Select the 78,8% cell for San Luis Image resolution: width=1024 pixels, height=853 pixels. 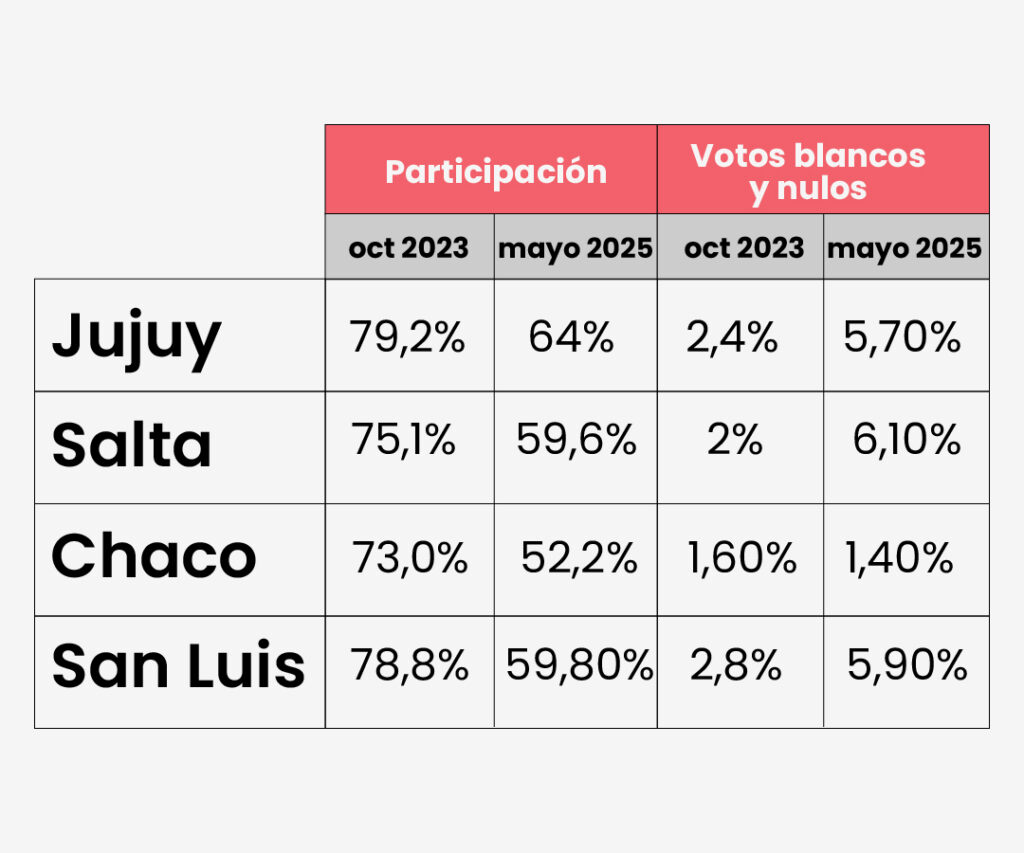[x=410, y=665]
